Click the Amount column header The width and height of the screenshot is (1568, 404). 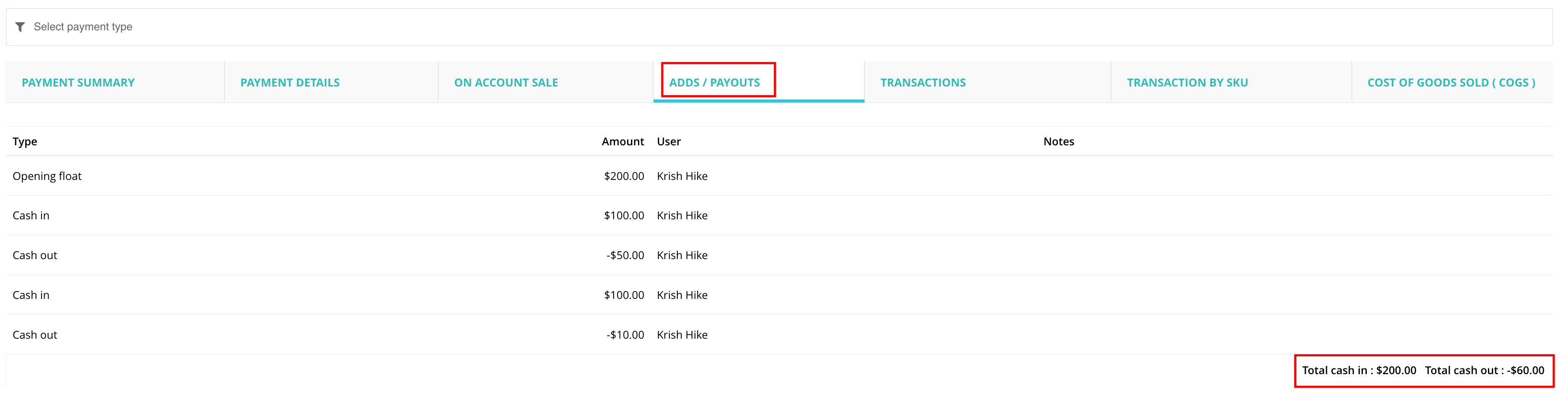pyautogui.click(x=623, y=141)
